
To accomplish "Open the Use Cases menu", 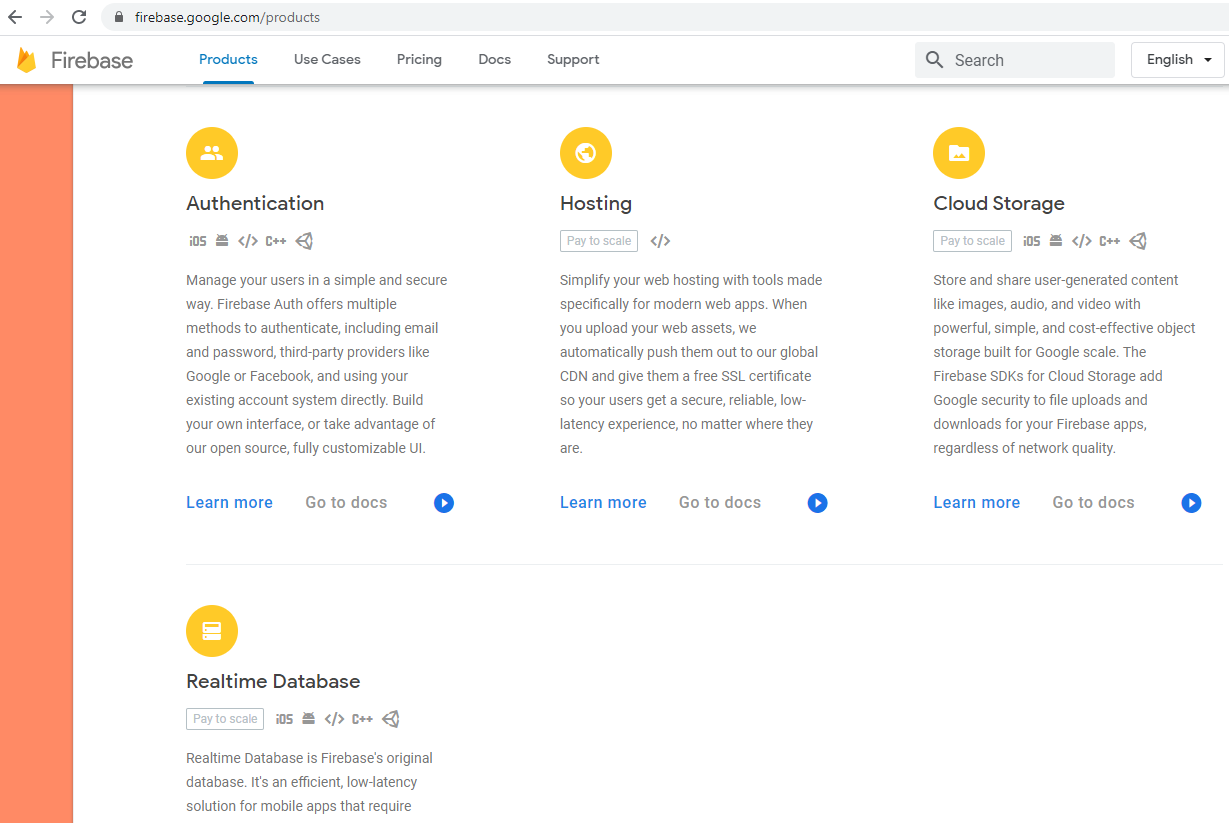I will click(x=327, y=60).
